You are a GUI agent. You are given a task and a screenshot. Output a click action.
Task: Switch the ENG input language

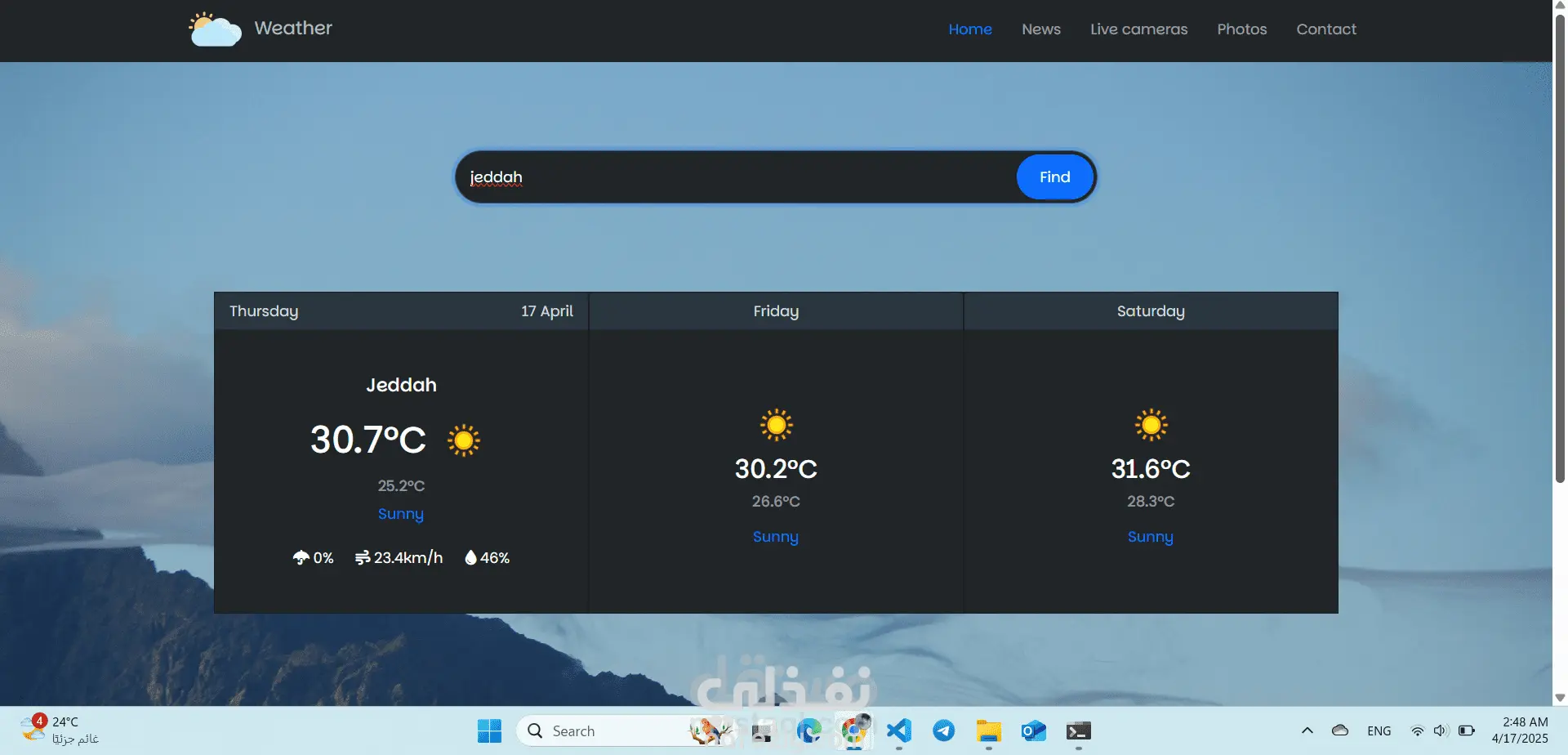[1379, 731]
